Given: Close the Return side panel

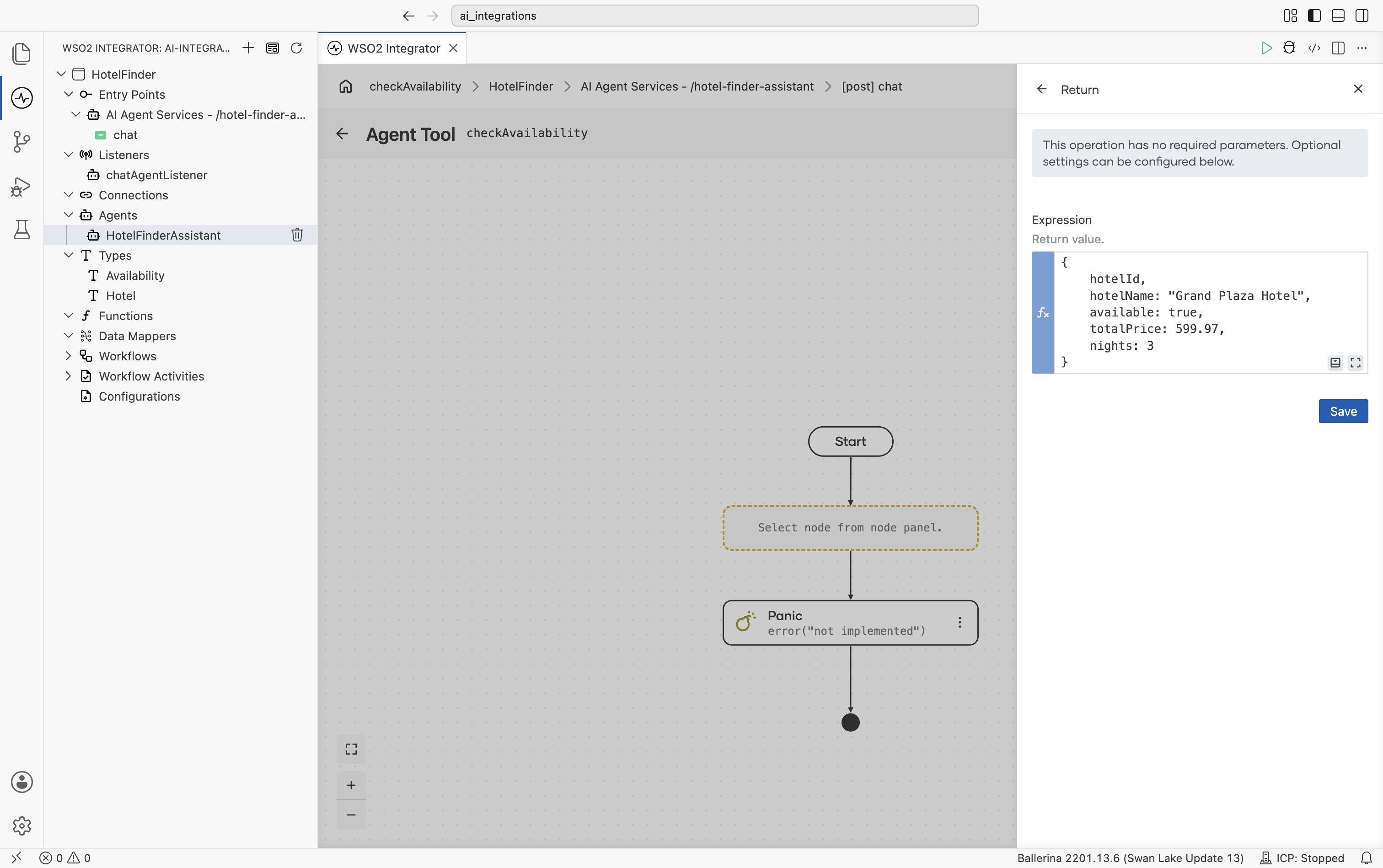Looking at the screenshot, I should (1358, 89).
